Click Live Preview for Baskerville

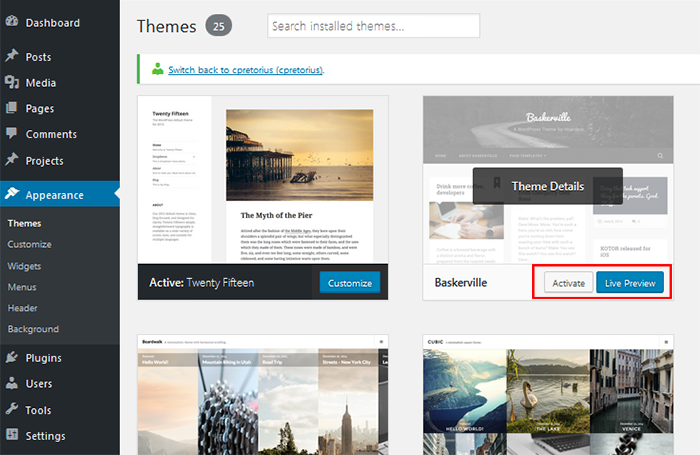tap(630, 283)
